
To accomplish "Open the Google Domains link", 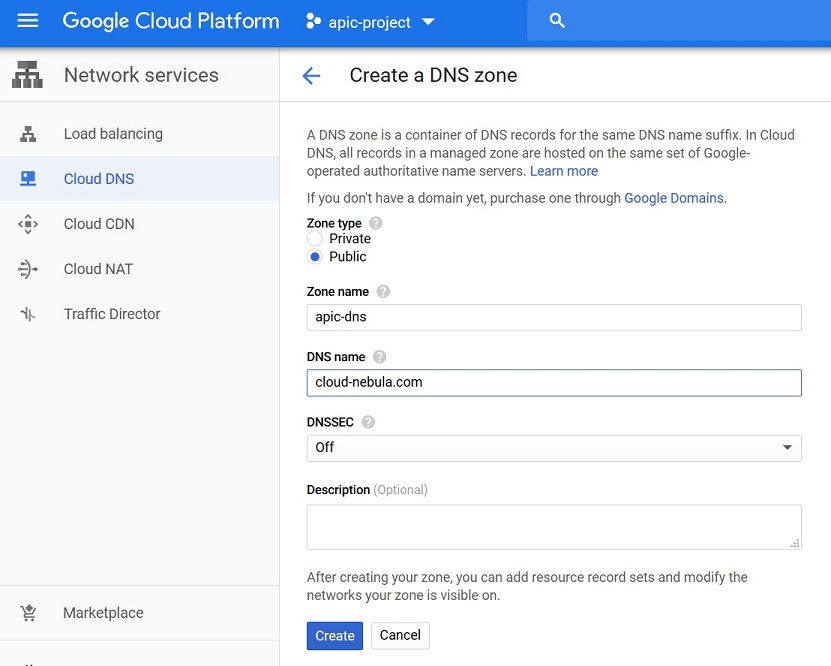I will [x=674, y=198].
